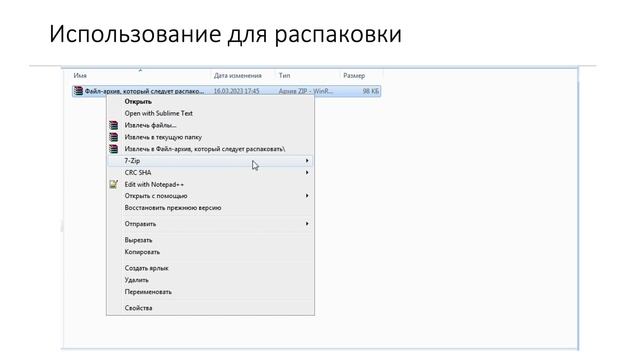Select file 'Файл-архив, который следует распако...'

[144, 91]
